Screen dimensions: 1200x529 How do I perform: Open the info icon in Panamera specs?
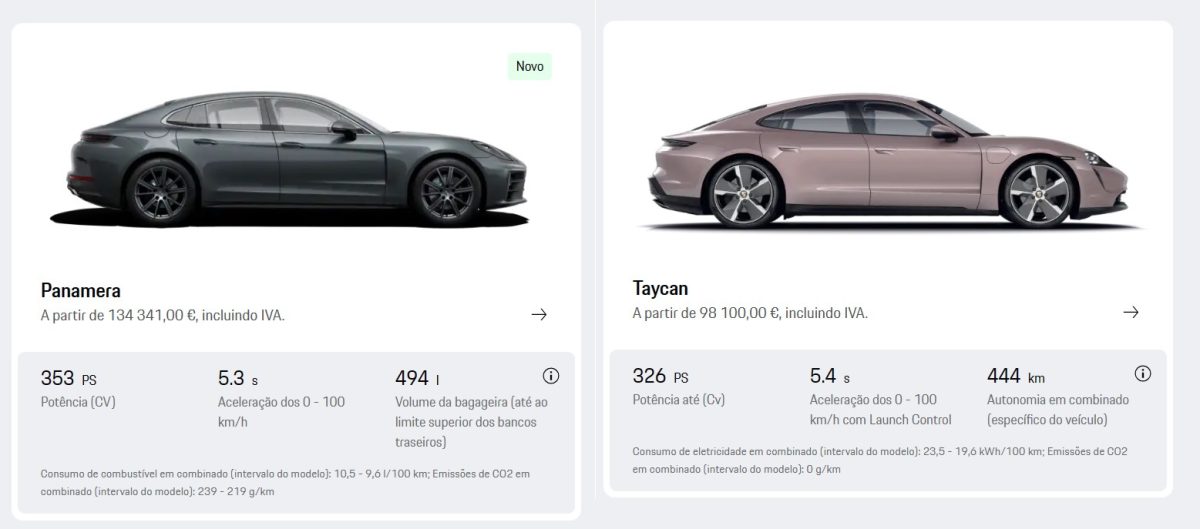tap(550, 376)
